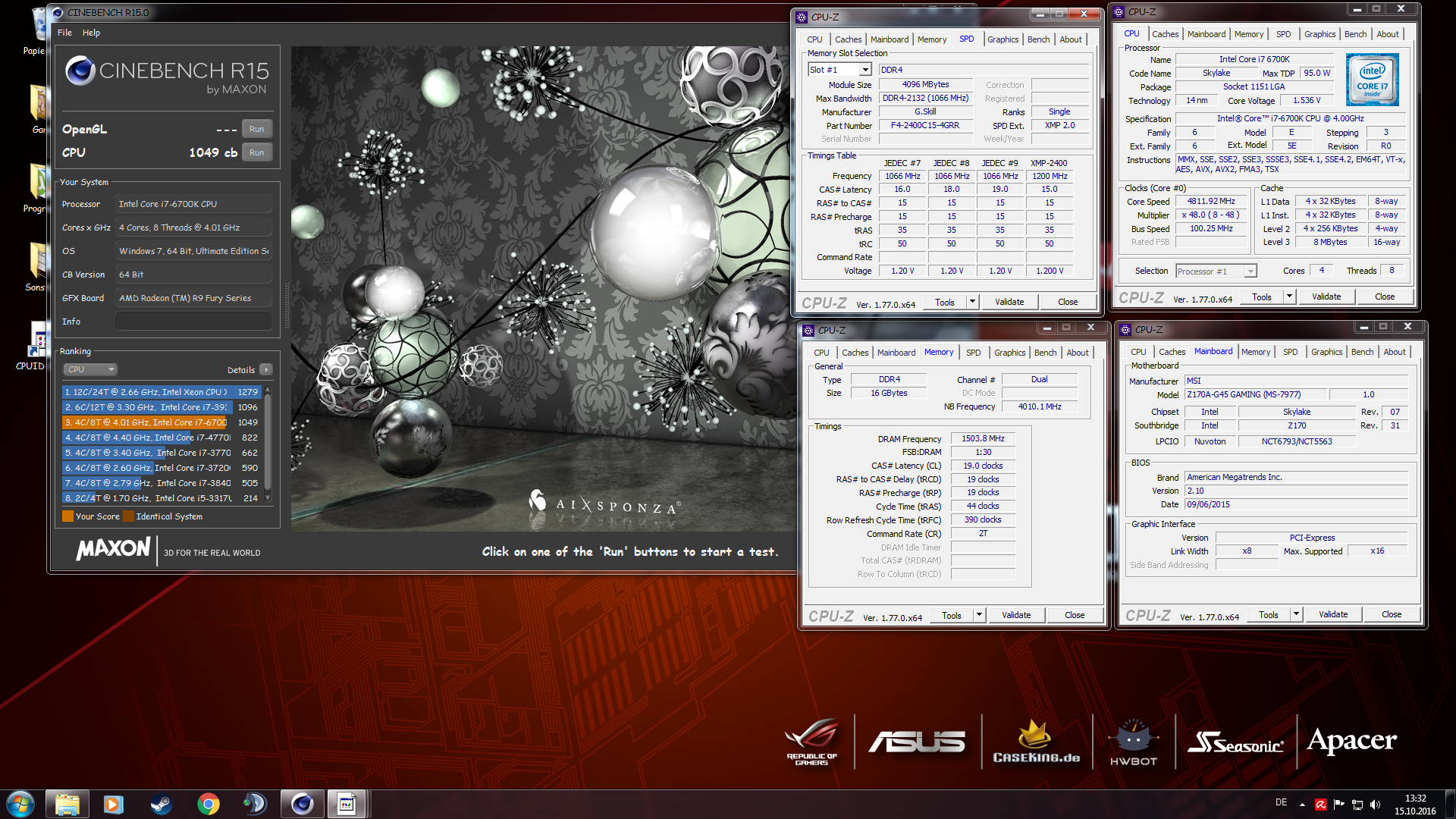Select the Papierkorb desktop icon
This screenshot has width=1456, height=819.
click(x=36, y=30)
